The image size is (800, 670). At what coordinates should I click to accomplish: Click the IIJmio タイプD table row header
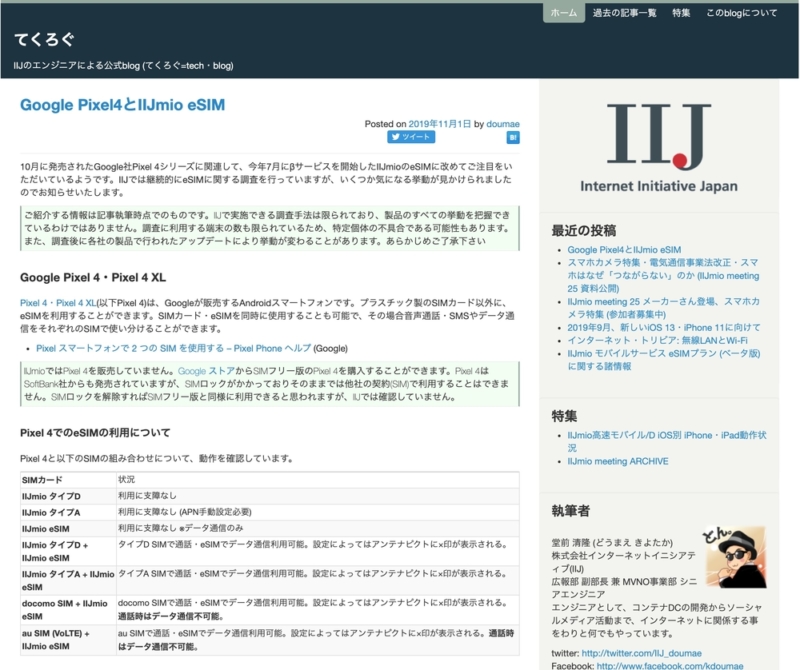68,496
